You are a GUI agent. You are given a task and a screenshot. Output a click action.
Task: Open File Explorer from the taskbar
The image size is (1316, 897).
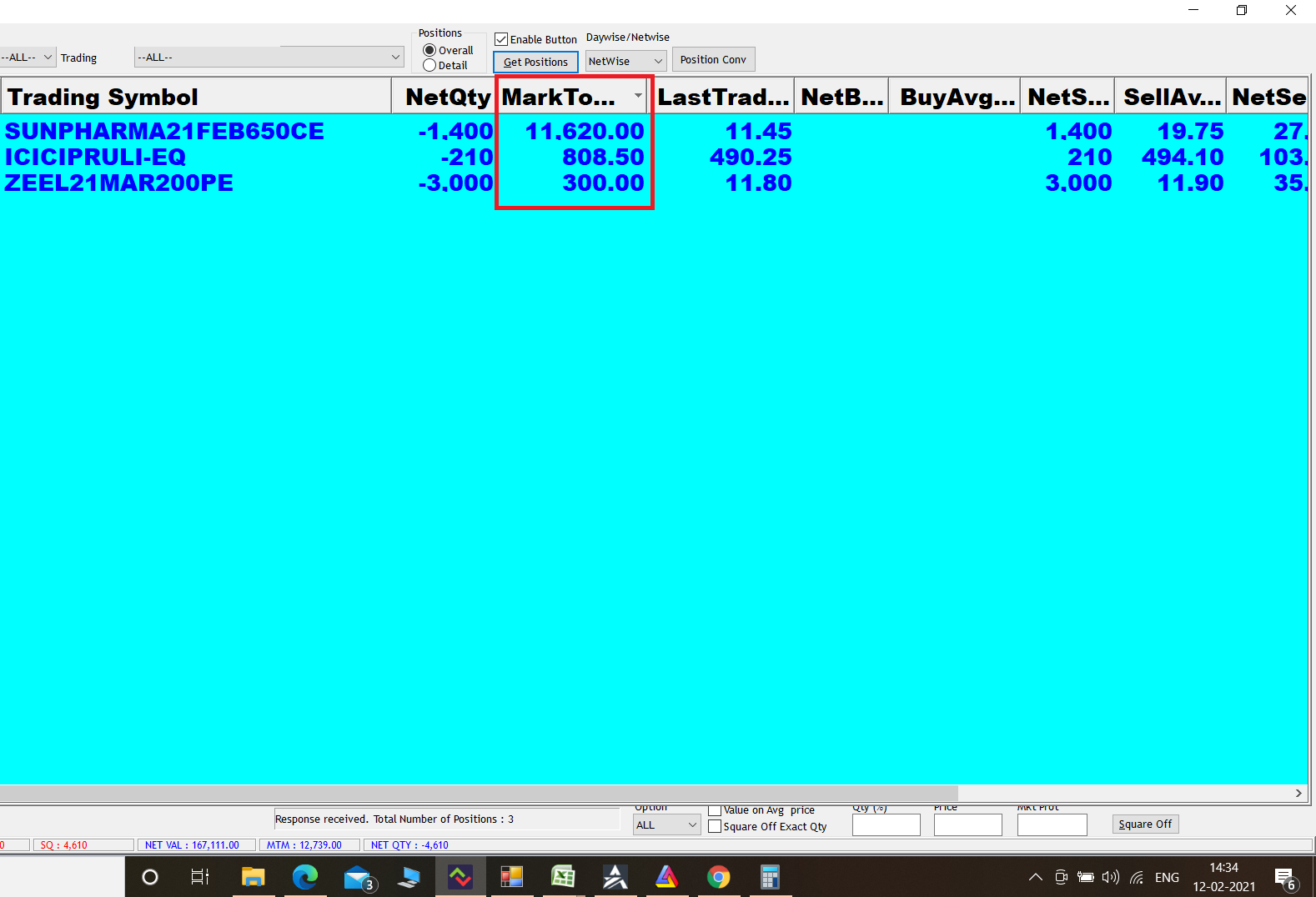tap(253, 877)
